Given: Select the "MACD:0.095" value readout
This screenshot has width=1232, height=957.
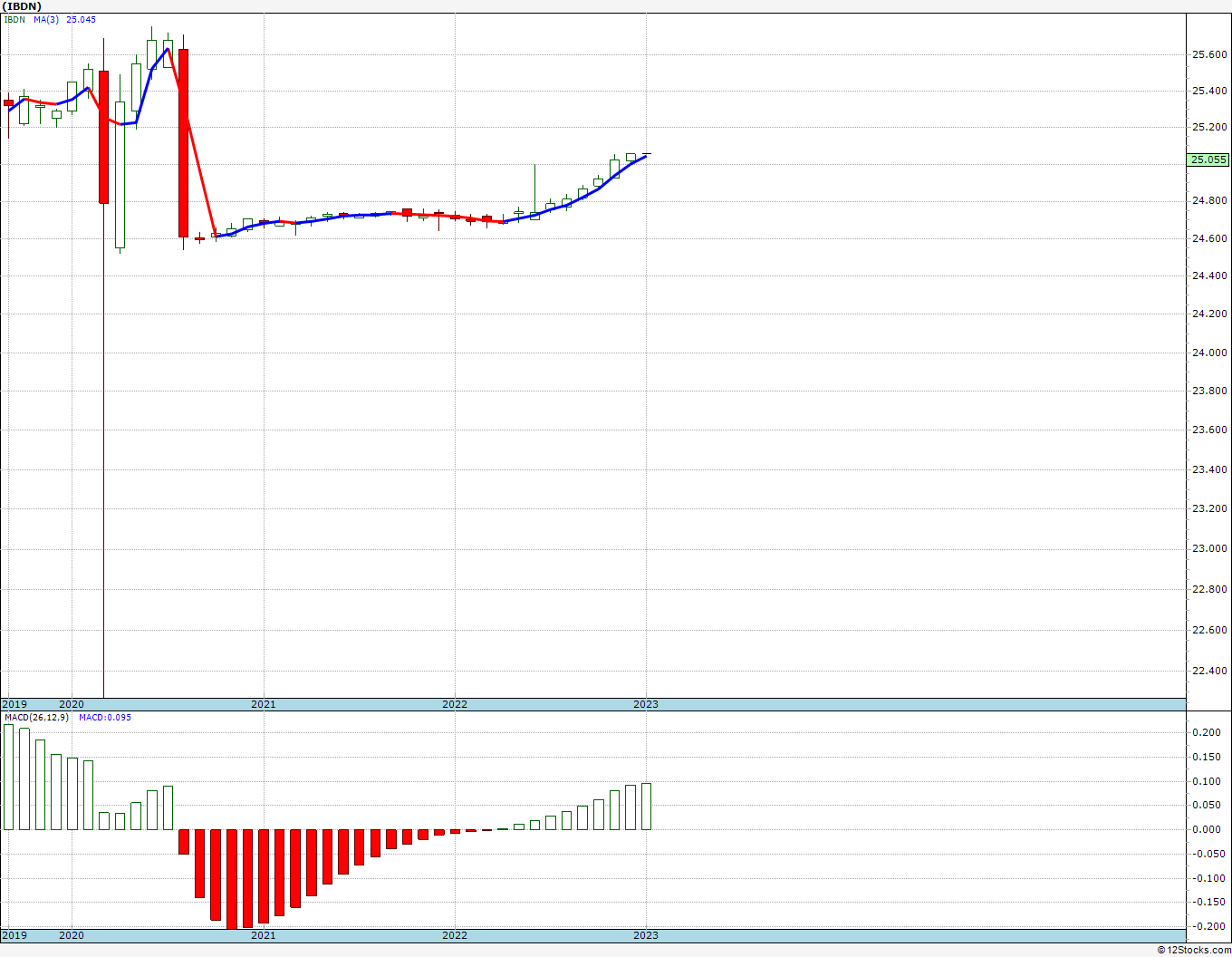Looking at the screenshot, I should pos(105,718).
